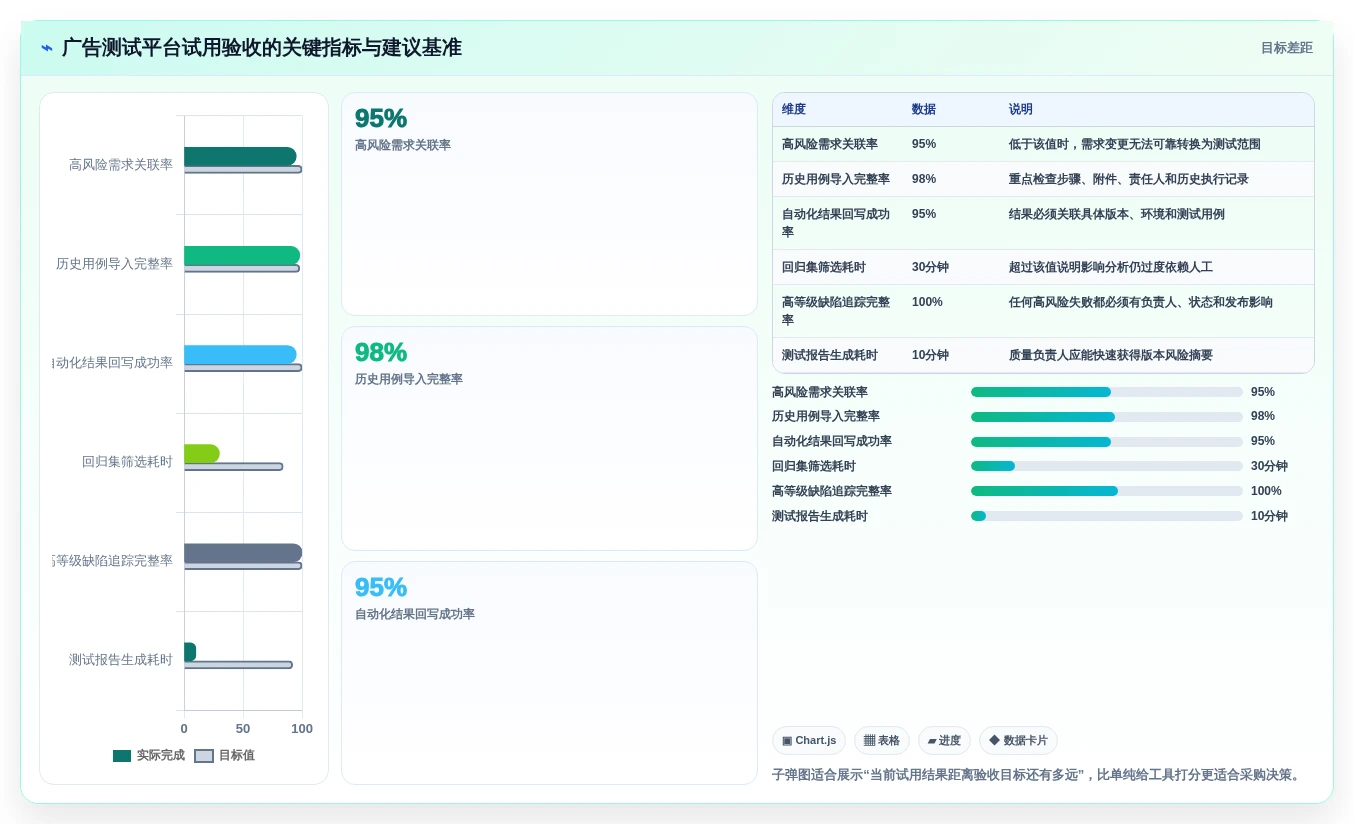Select the 回归集筛选耗时 table row name
This screenshot has height=824, width=1354.
coord(824,267)
